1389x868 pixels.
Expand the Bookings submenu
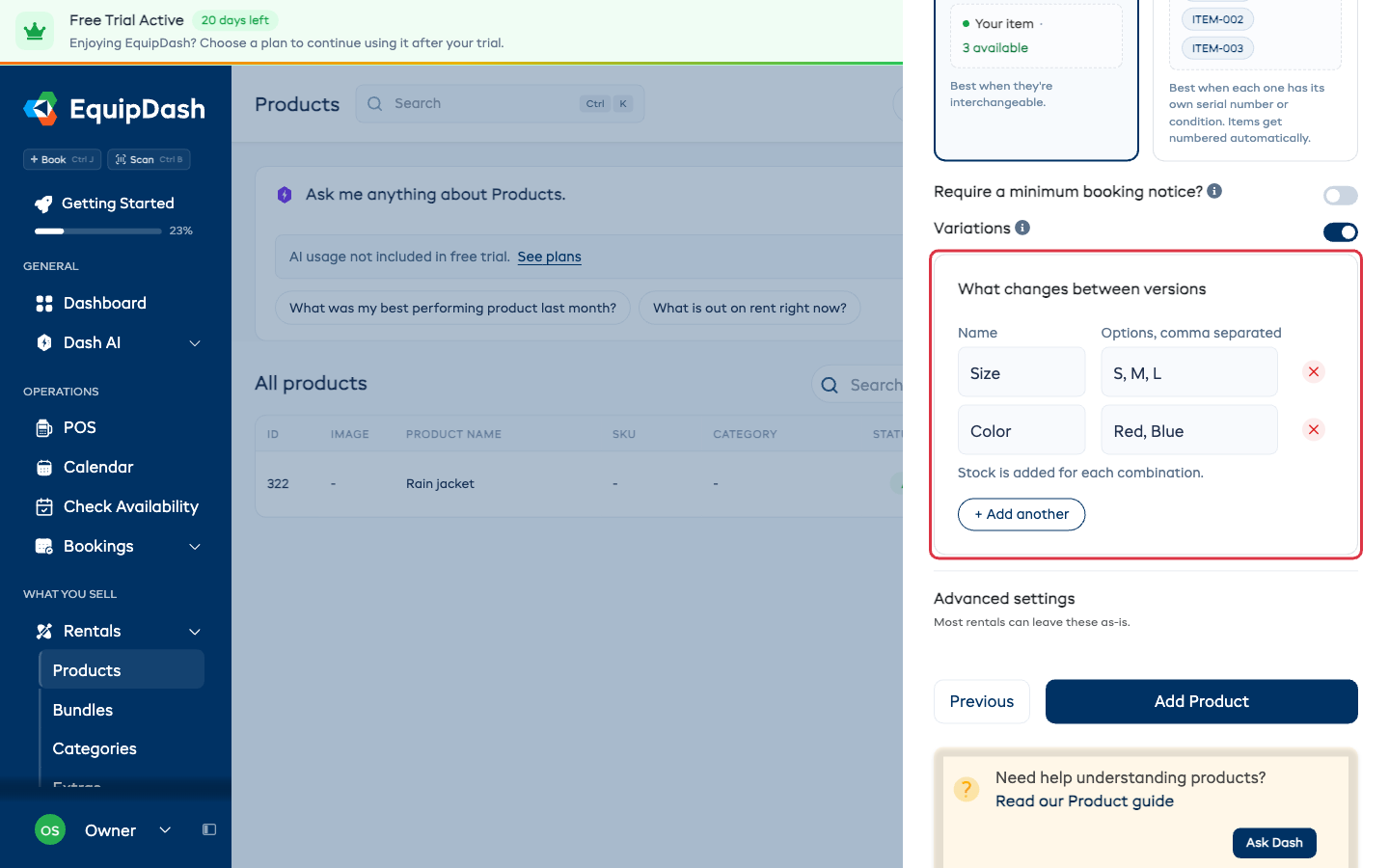pyautogui.click(x=195, y=547)
